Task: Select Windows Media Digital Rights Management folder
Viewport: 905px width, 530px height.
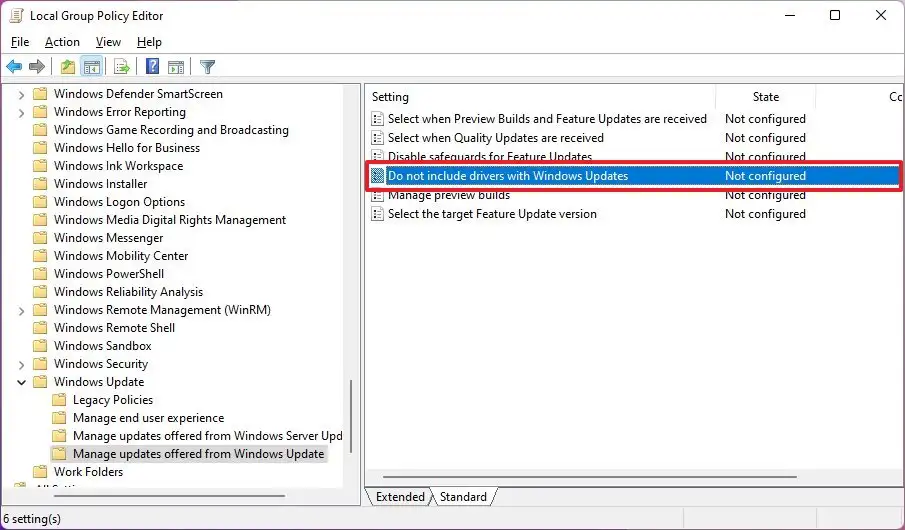Action: coord(170,220)
